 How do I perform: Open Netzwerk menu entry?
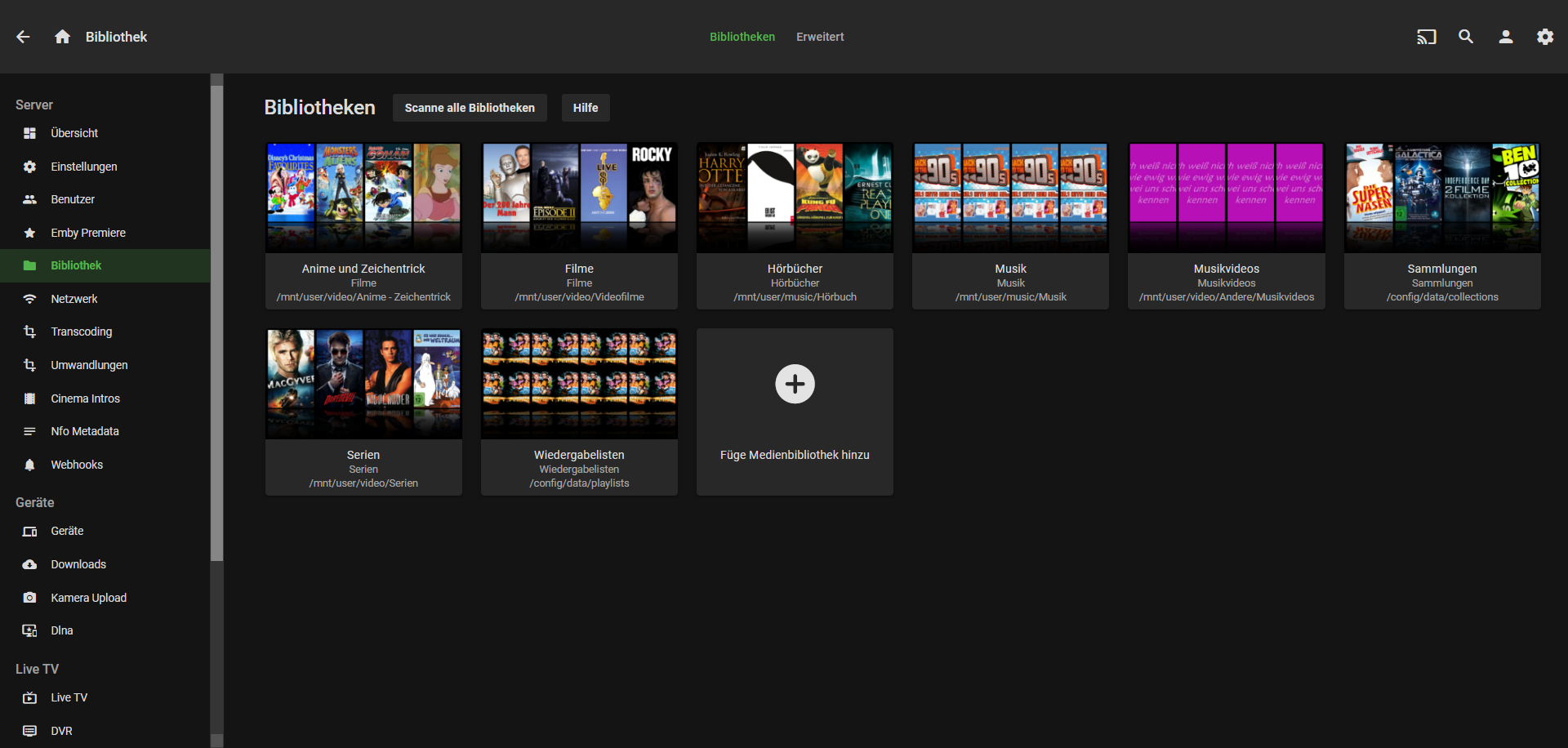point(105,299)
